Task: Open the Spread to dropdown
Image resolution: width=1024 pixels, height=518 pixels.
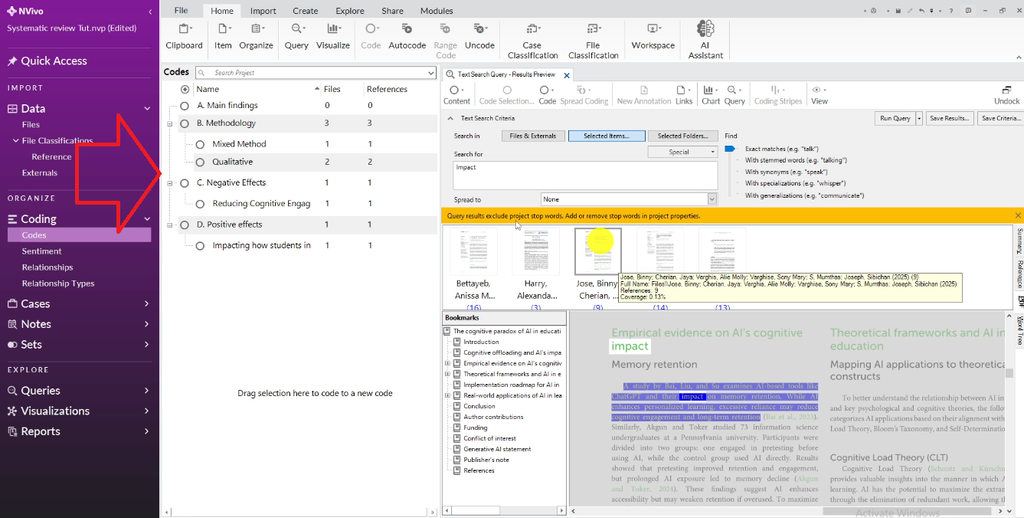Action: [x=712, y=199]
